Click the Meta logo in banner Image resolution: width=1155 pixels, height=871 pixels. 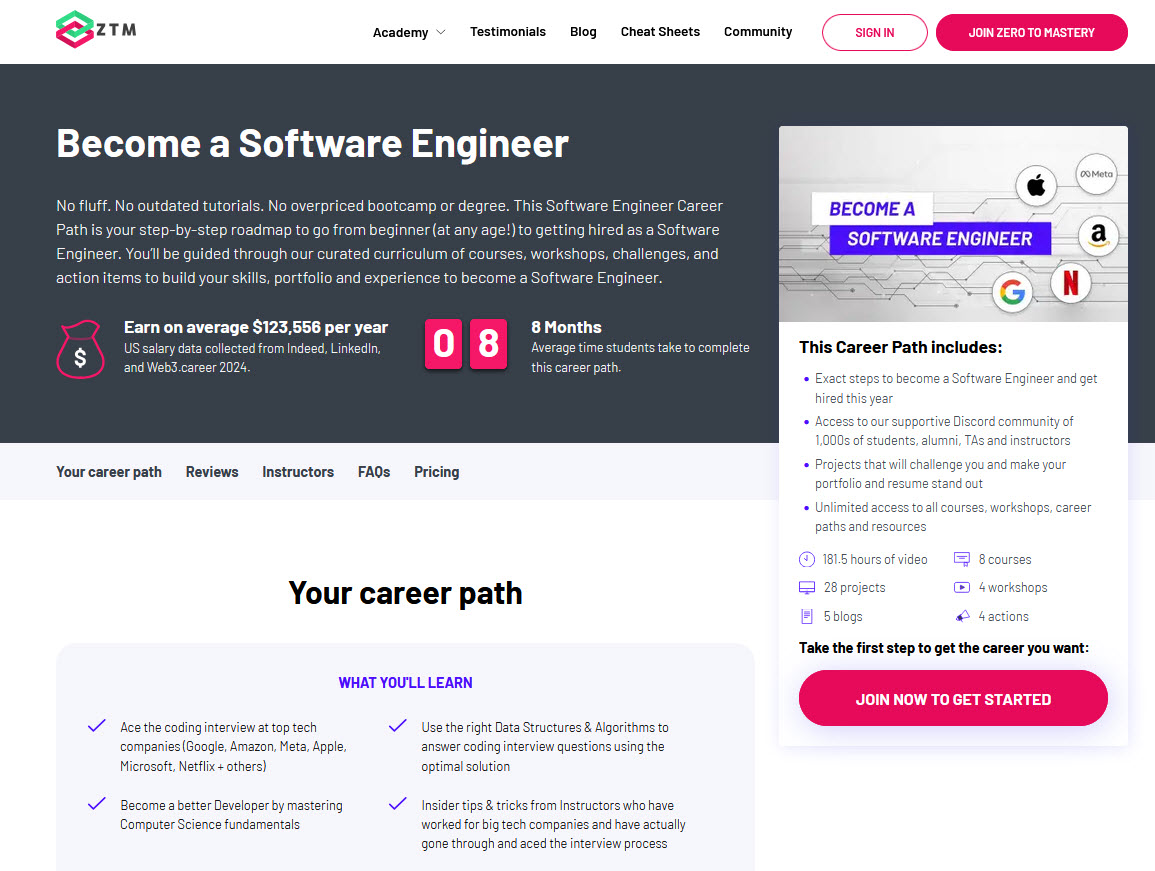1096,174
